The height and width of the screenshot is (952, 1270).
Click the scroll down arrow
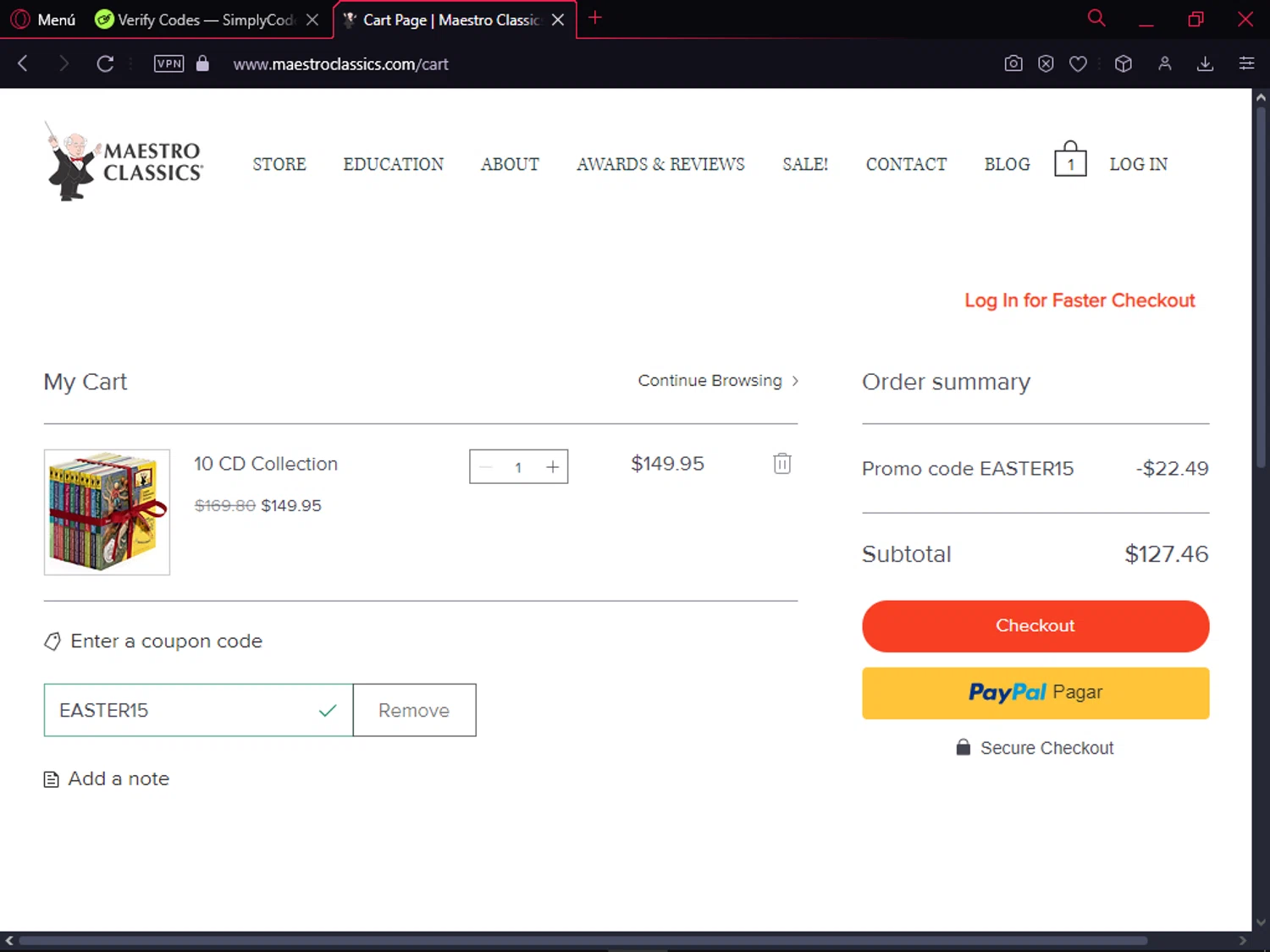click(1261, 923)
